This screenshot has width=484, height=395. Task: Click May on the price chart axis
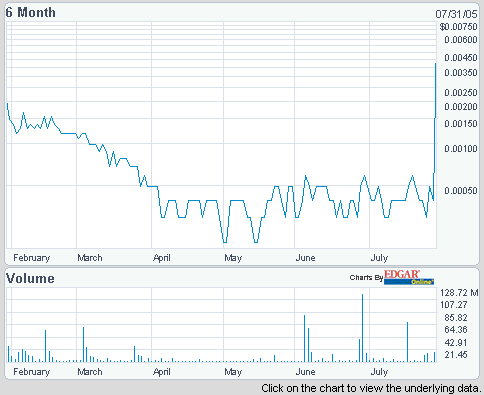(x=233, y=258)
